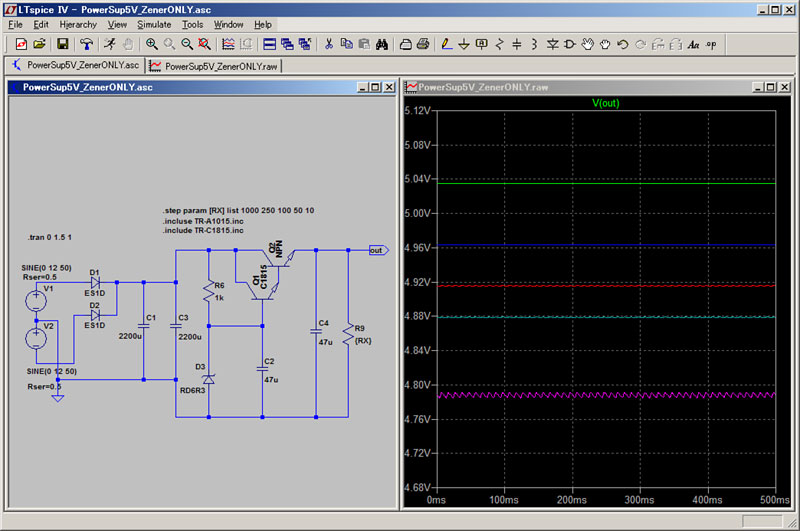Click the RD6R3 zener diode label
Image resolution: width=800 pixels, height=531 pixels.
[x=192, y=390]
